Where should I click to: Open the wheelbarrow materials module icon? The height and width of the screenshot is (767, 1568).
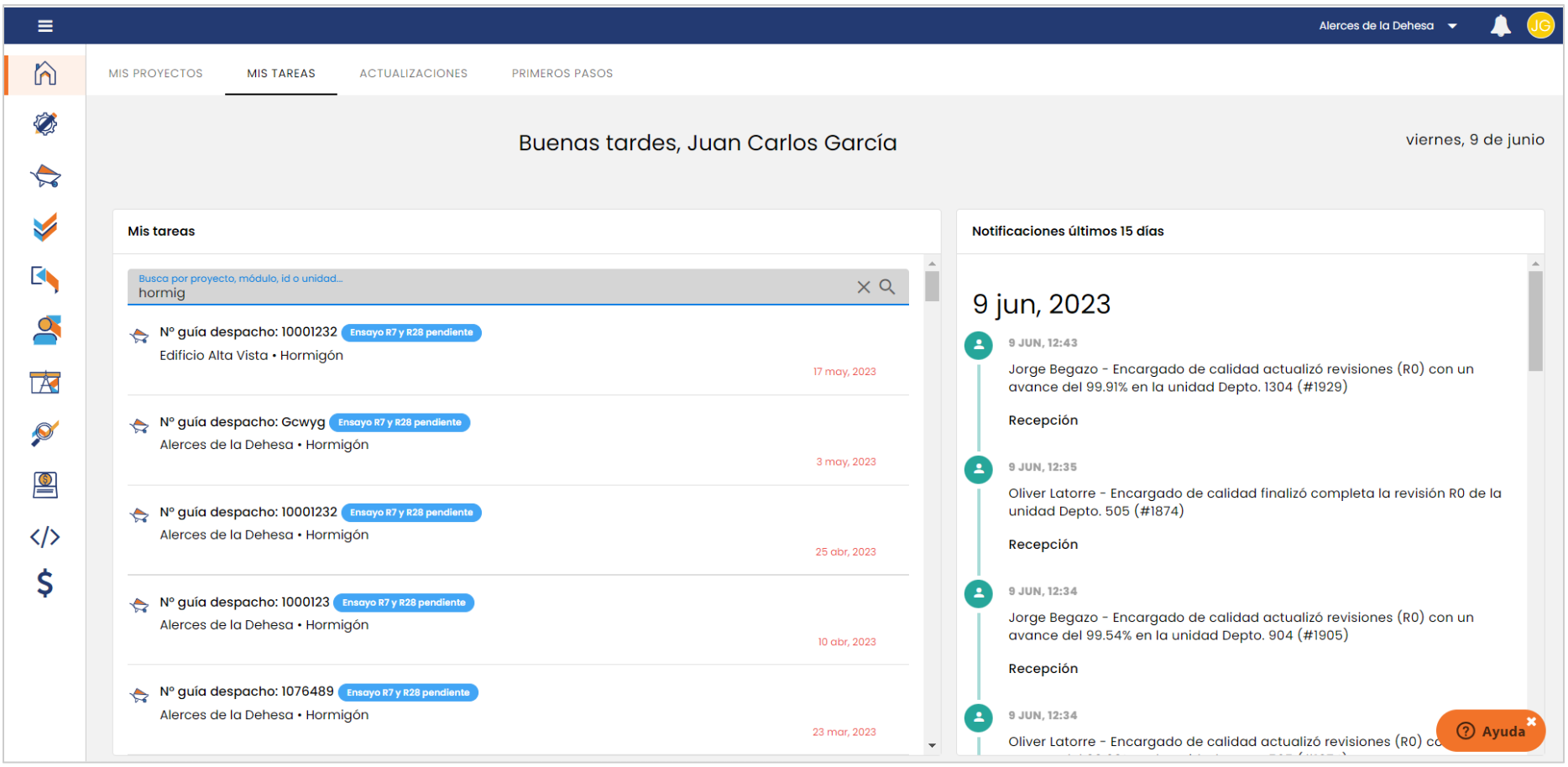[45, 176]
